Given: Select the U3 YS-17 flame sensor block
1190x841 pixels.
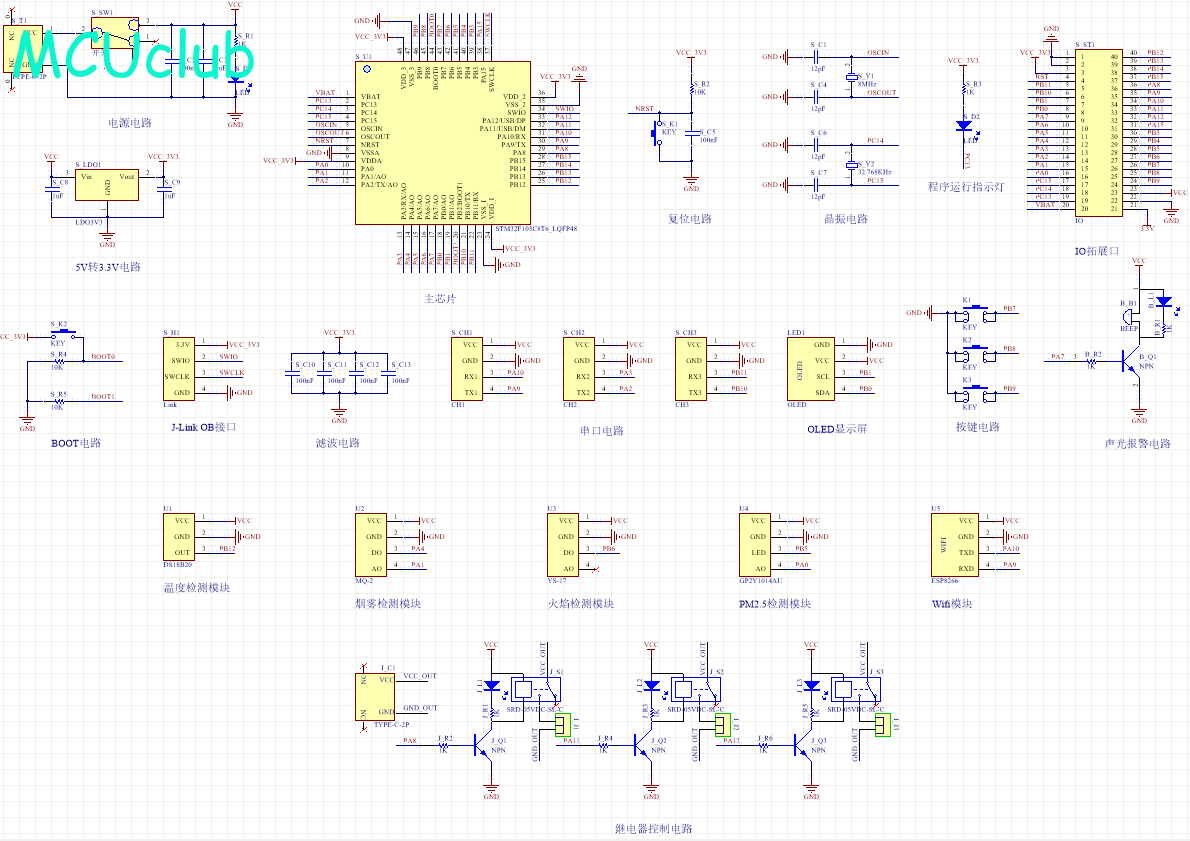Looking at the screenshot, I should click(x=563, y=545).
